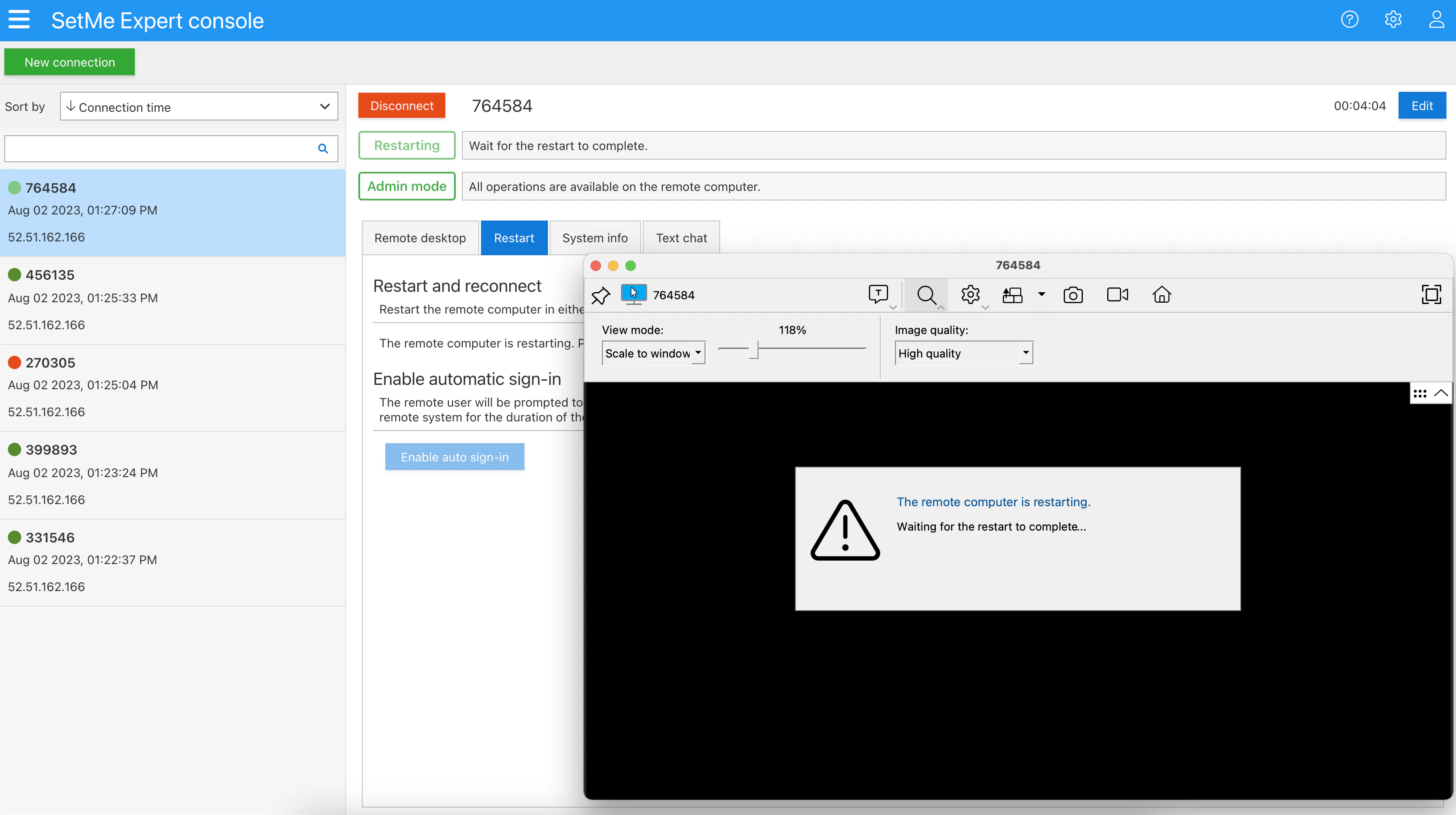Select the magnifier zoom tool
Screen dimensions: 1456x815
[x=927, y=294]
